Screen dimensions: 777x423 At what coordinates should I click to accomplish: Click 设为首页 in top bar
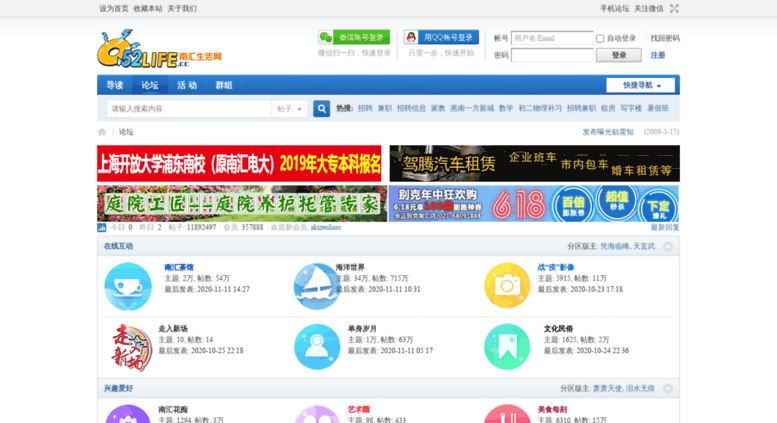[x=114, y=8]
